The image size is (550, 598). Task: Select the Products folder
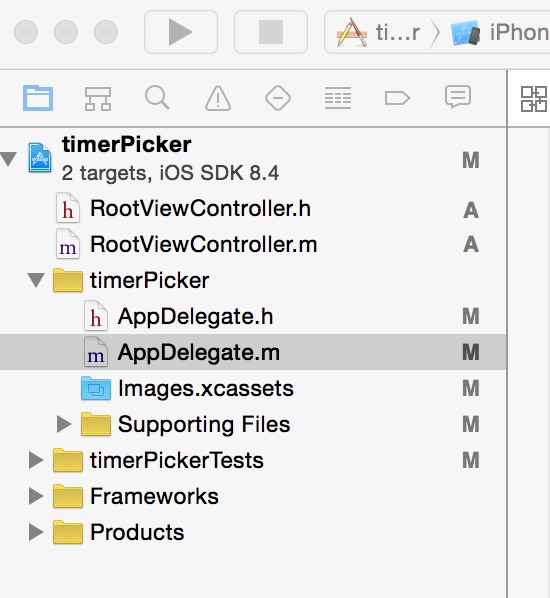(x=253, y=532)
